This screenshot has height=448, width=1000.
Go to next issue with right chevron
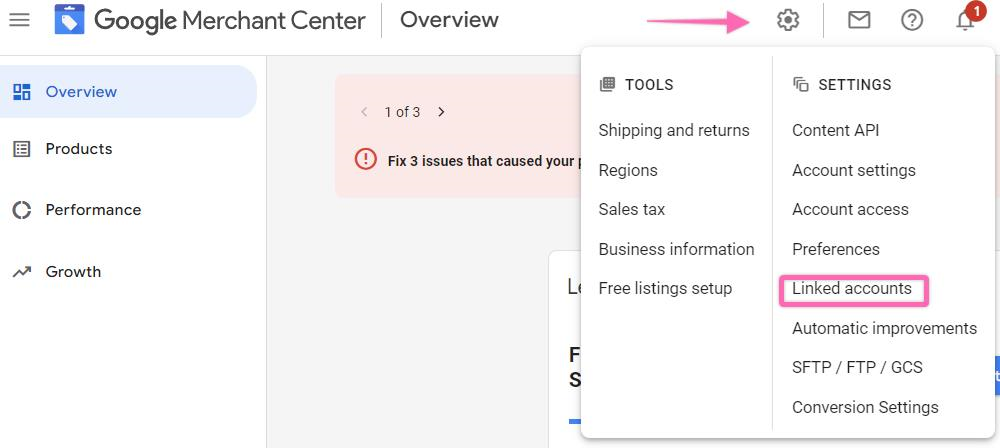coord(441,112)
